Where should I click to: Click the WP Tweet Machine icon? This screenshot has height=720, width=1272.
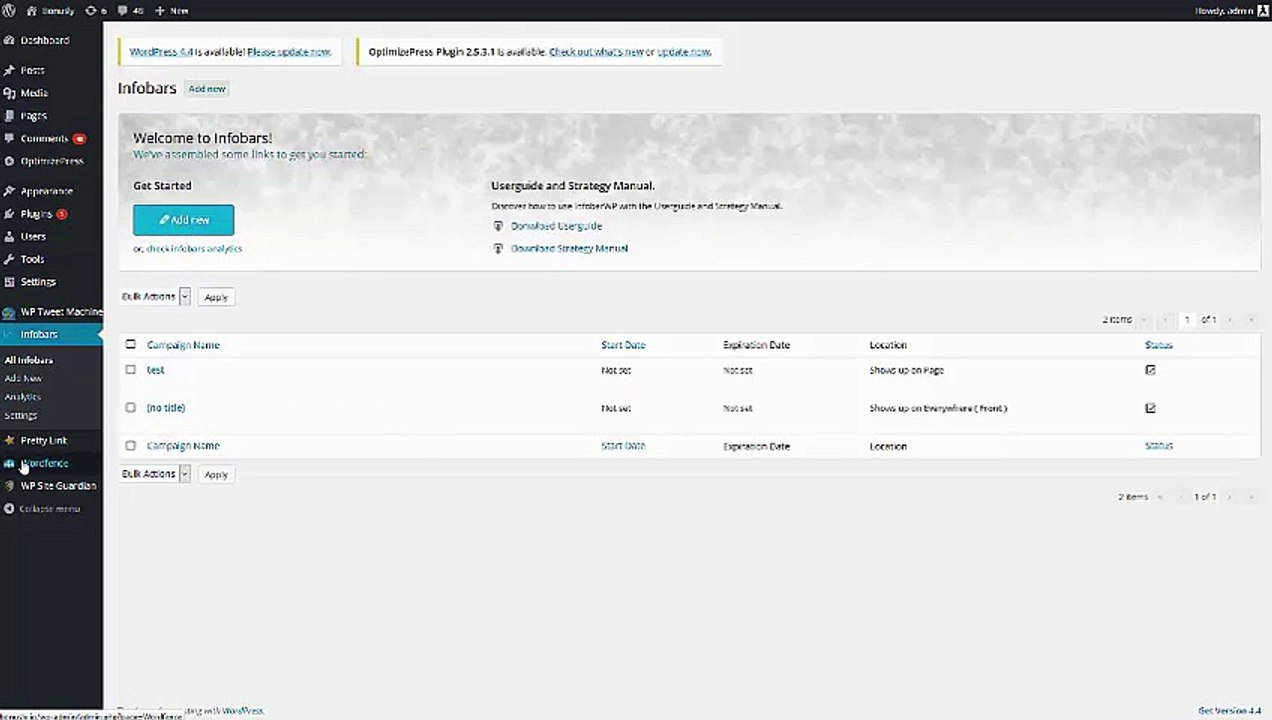[9, 312]
